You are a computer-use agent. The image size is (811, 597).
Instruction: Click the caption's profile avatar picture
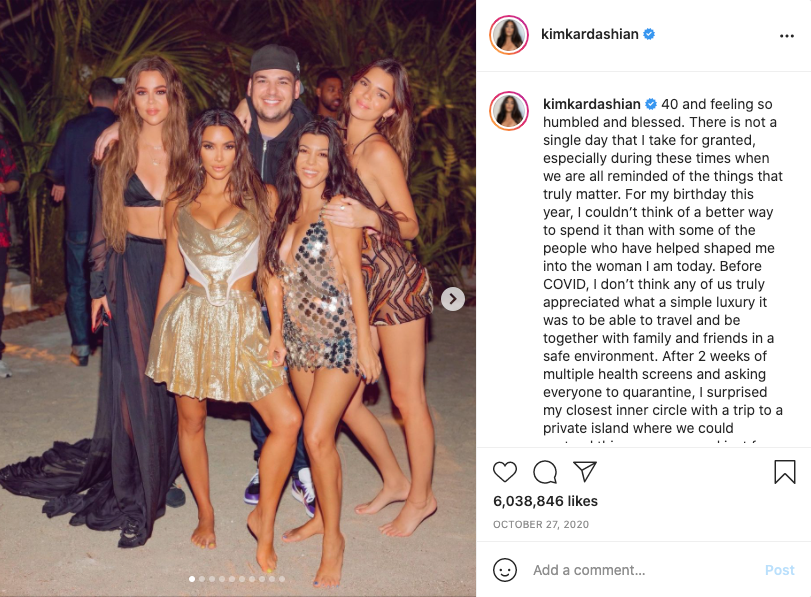509,111
